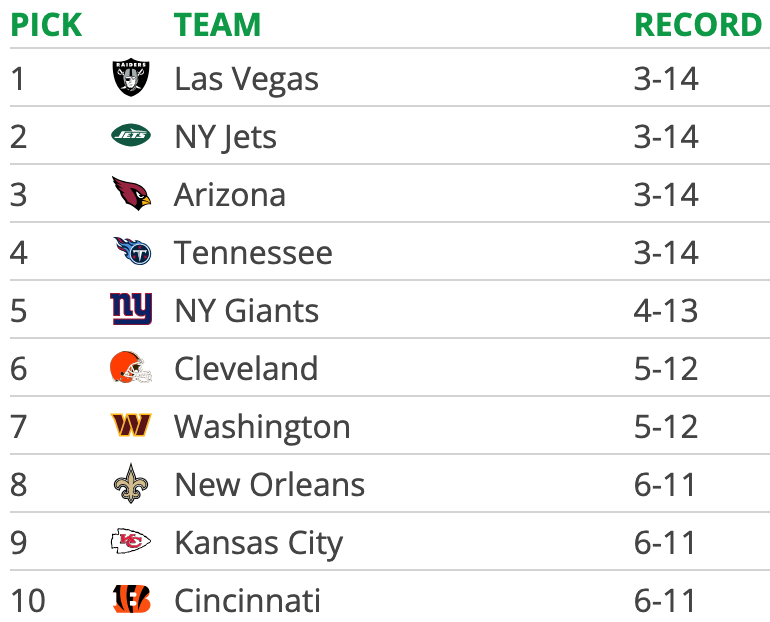Click the NY Giants 4-13 record

665,311
